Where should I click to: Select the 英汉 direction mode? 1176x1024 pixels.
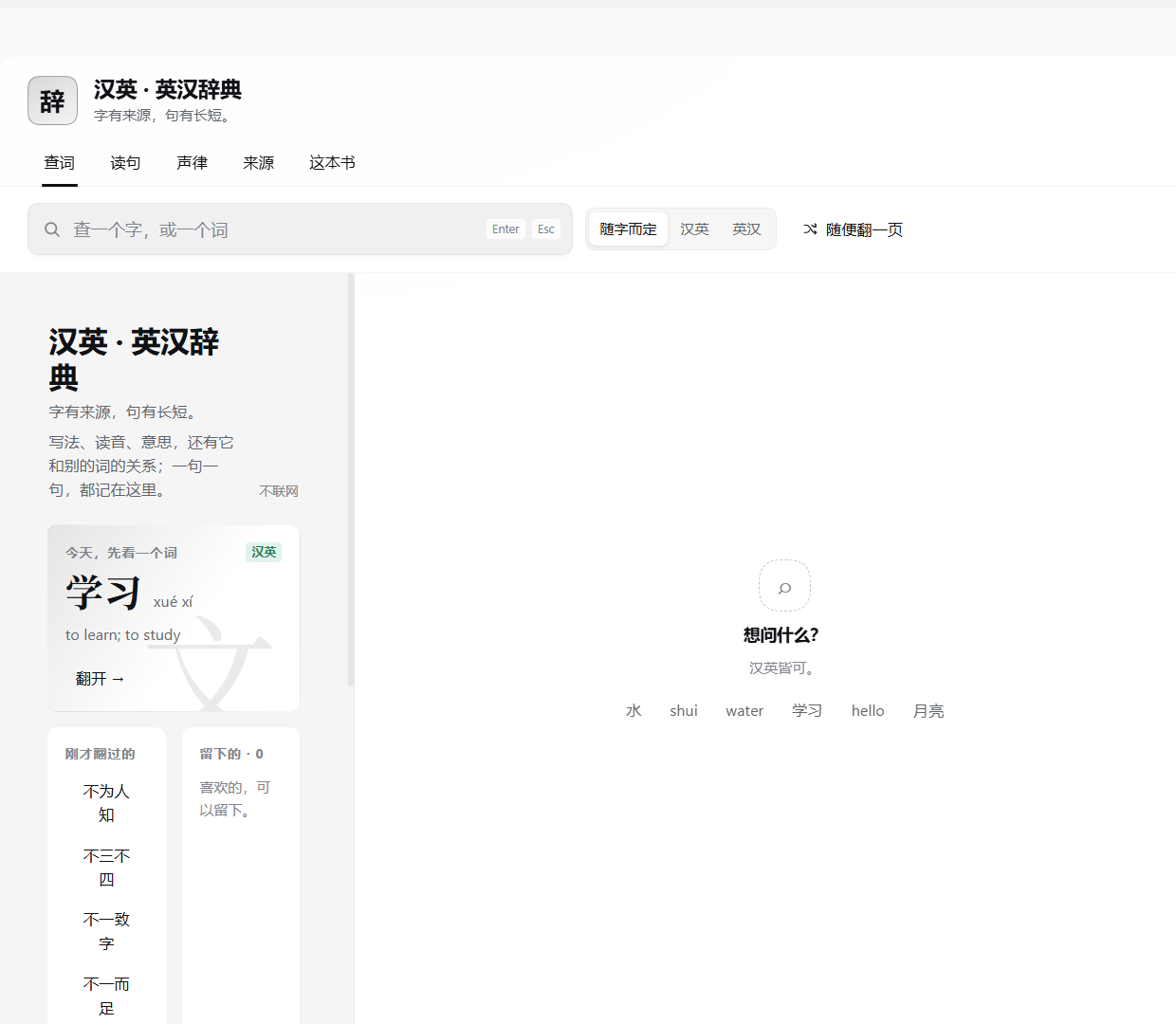746,229
